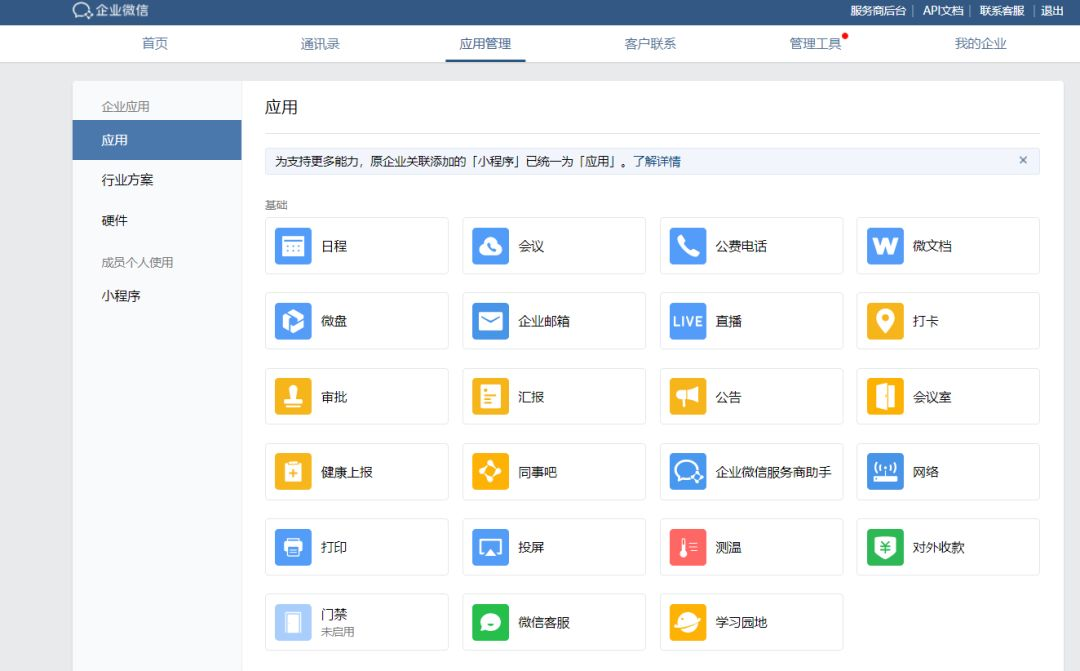Click the API文档 link in header
The height and width of the screenshot is (671, 1080).
pyautogui.click(x=942, y=11)
